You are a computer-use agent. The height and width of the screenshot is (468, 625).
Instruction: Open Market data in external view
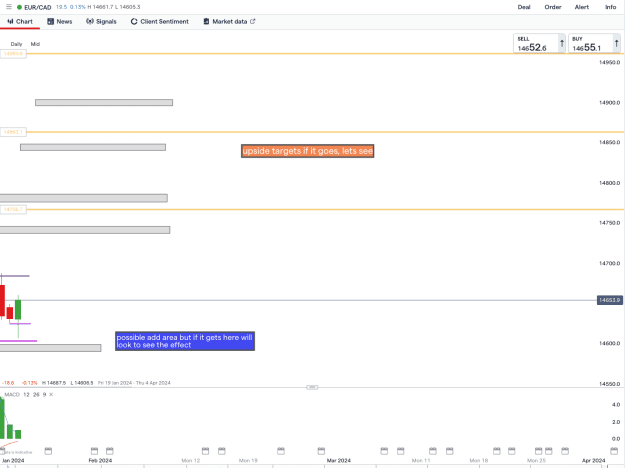point(229,22)
